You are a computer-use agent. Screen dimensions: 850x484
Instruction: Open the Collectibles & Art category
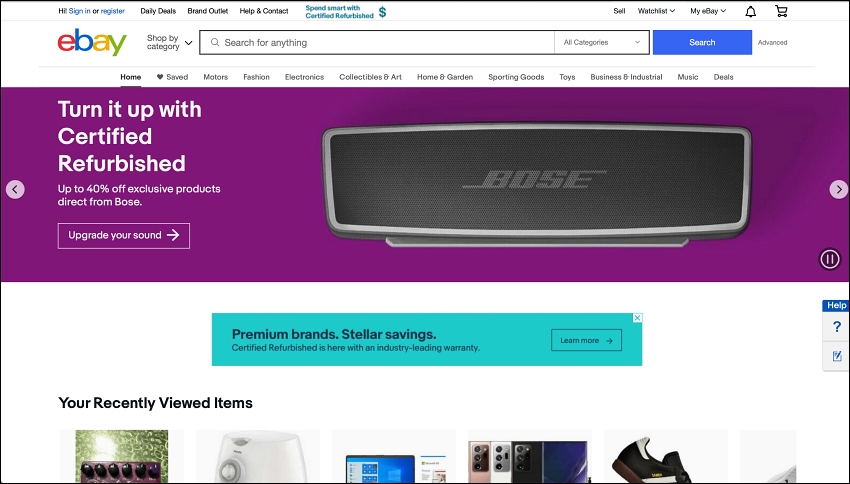point(370,77)
